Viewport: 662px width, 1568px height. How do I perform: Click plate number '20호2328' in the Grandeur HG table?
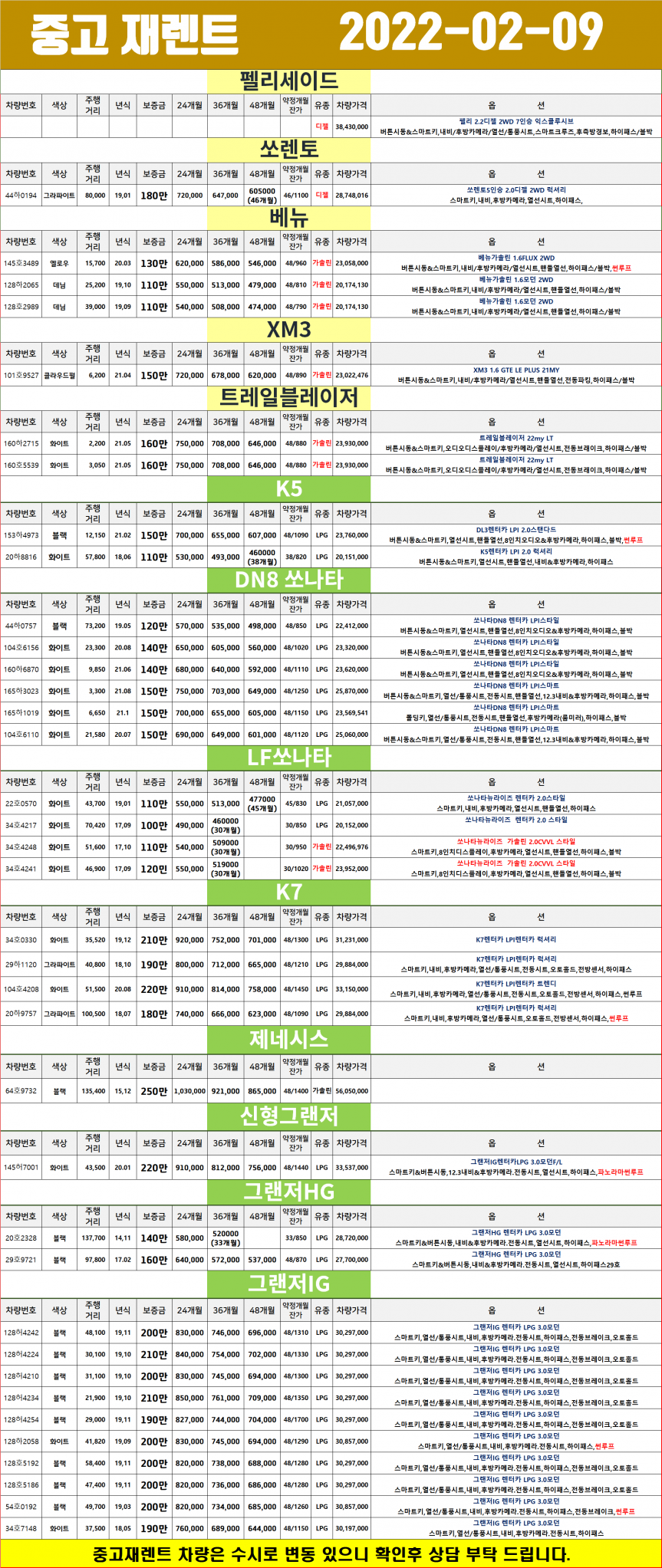point(21,1238)
